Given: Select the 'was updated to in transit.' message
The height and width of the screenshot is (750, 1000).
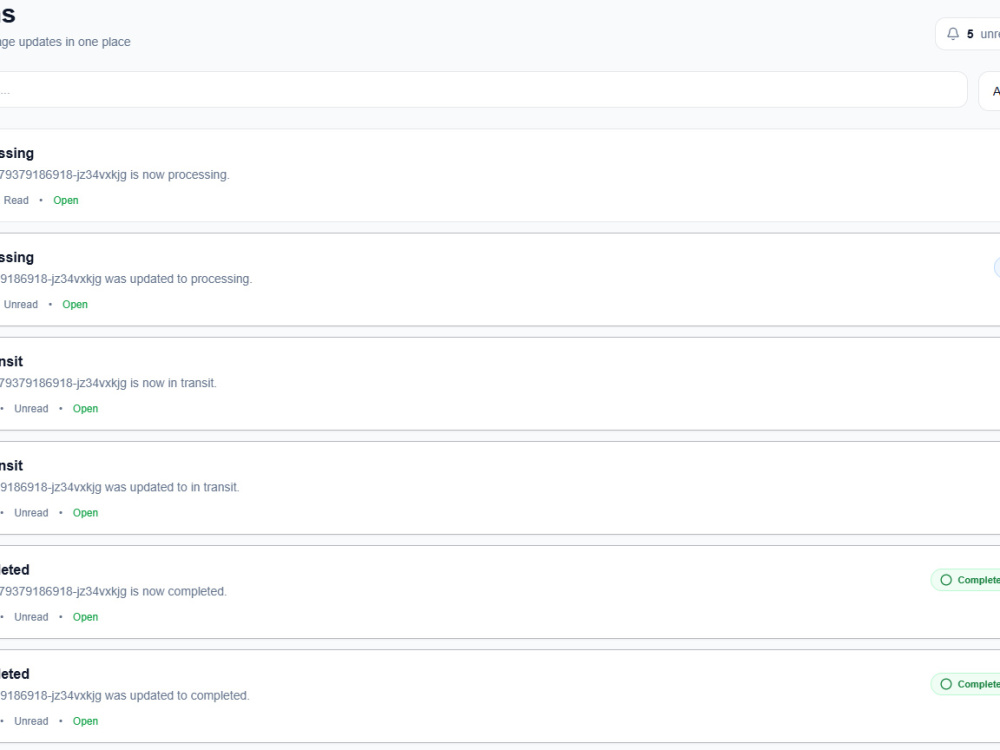Looking at the screenshot, I should pos(120,487).
